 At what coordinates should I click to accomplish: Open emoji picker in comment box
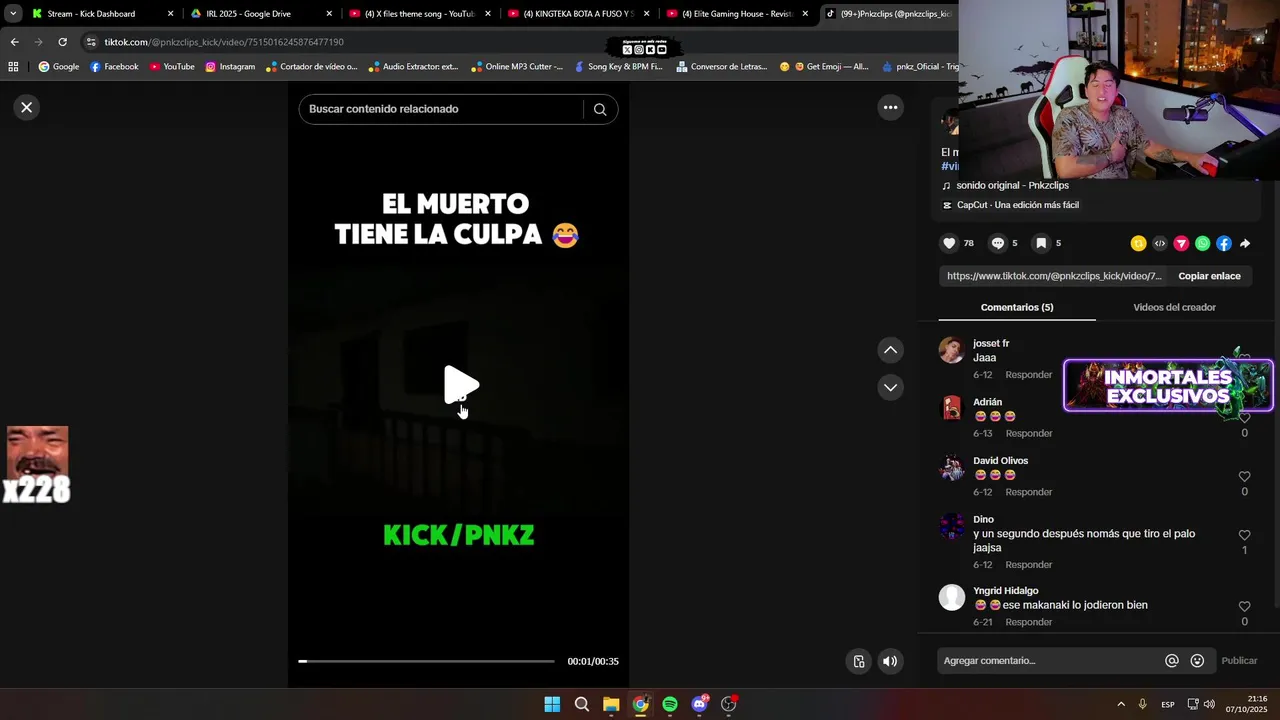click(x=1197, y=661)
